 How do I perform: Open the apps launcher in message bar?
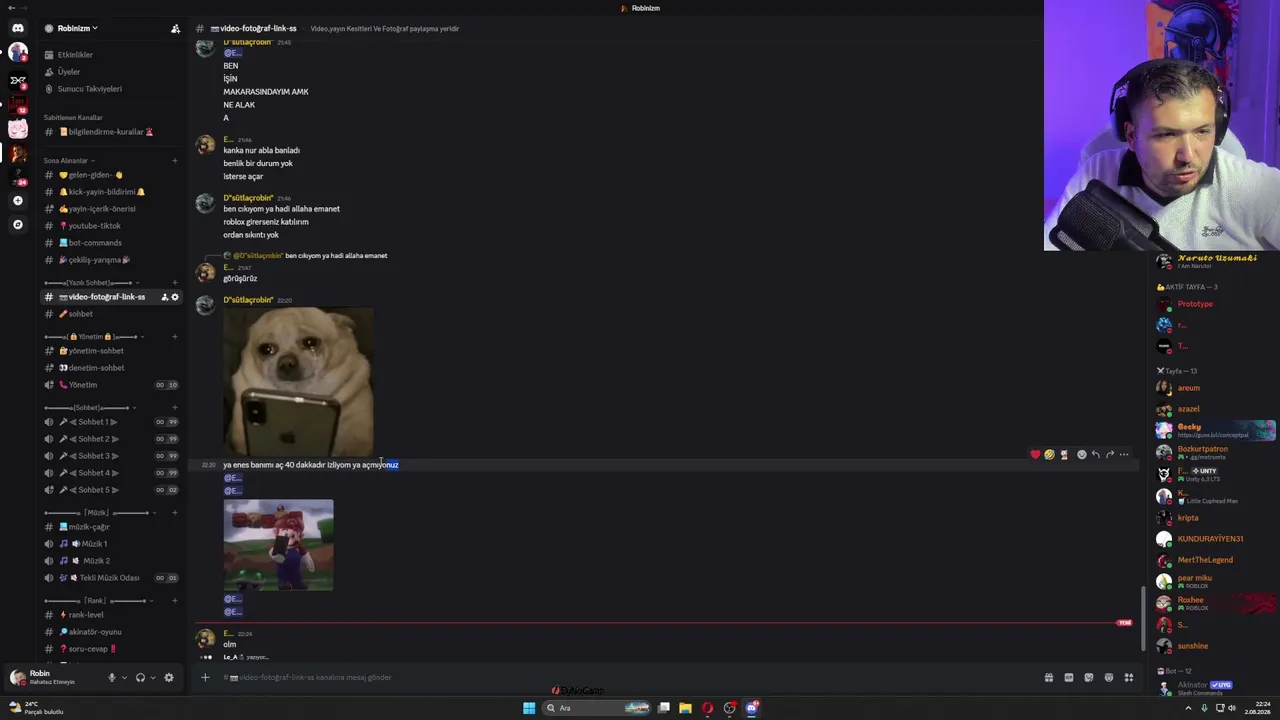point(1129,677)
